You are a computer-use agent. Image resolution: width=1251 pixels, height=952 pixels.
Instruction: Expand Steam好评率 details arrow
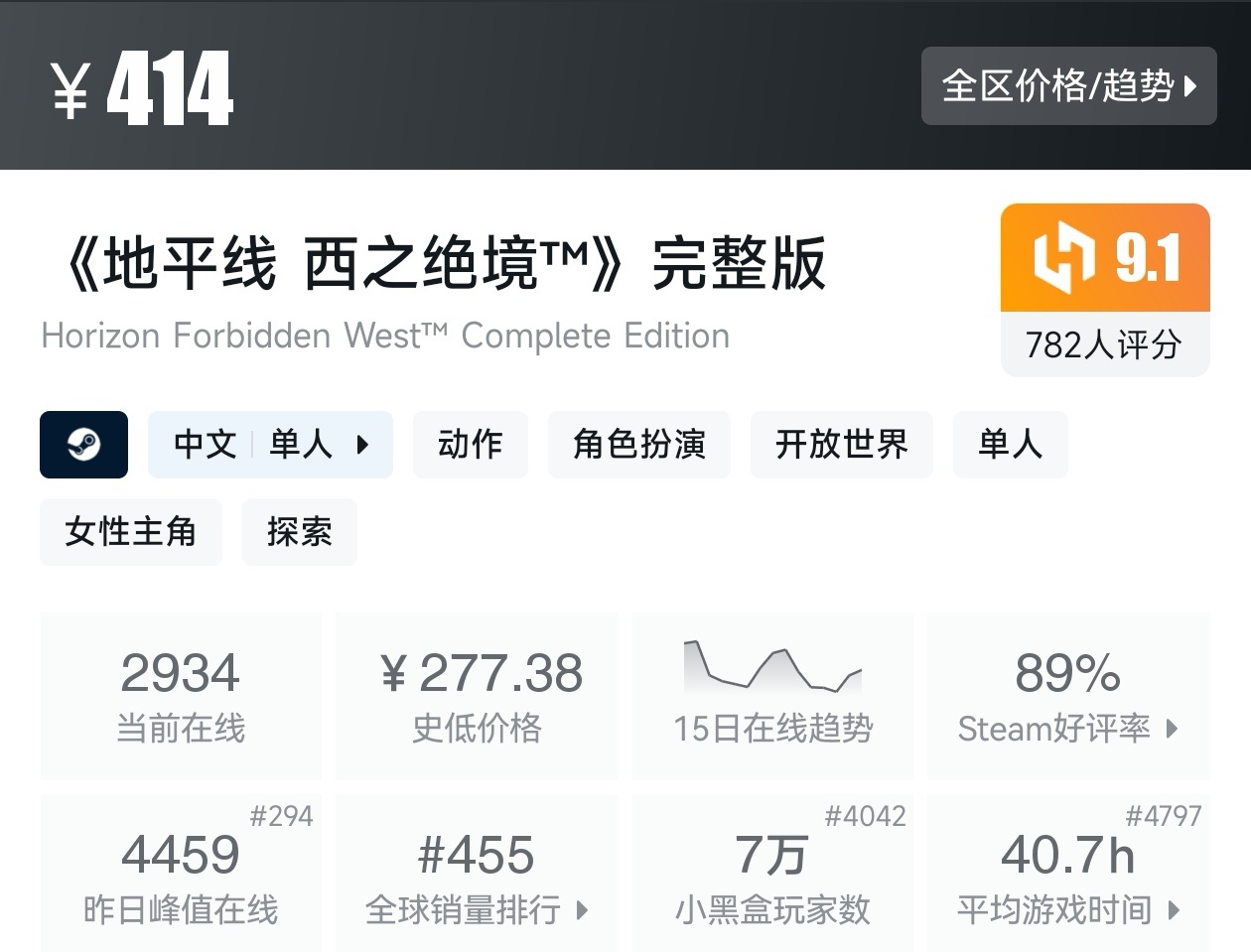point(1172,729)
